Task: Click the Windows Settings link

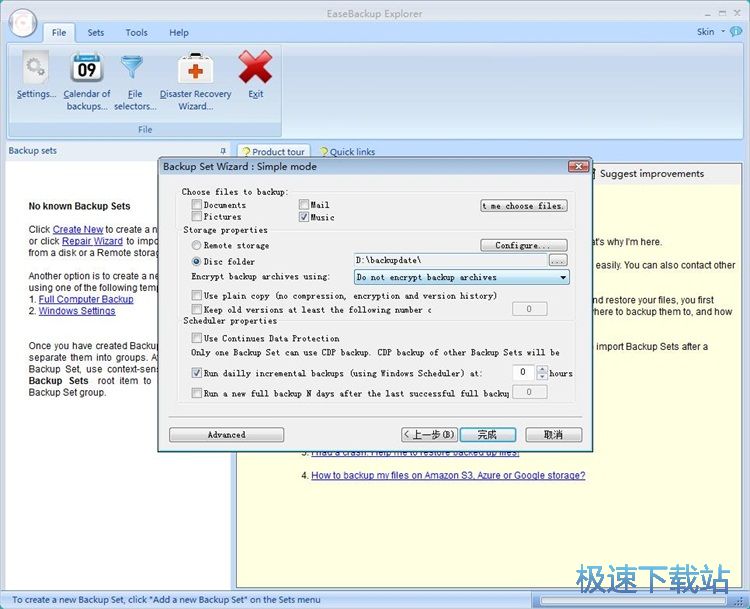Action: tap(77, 311)
